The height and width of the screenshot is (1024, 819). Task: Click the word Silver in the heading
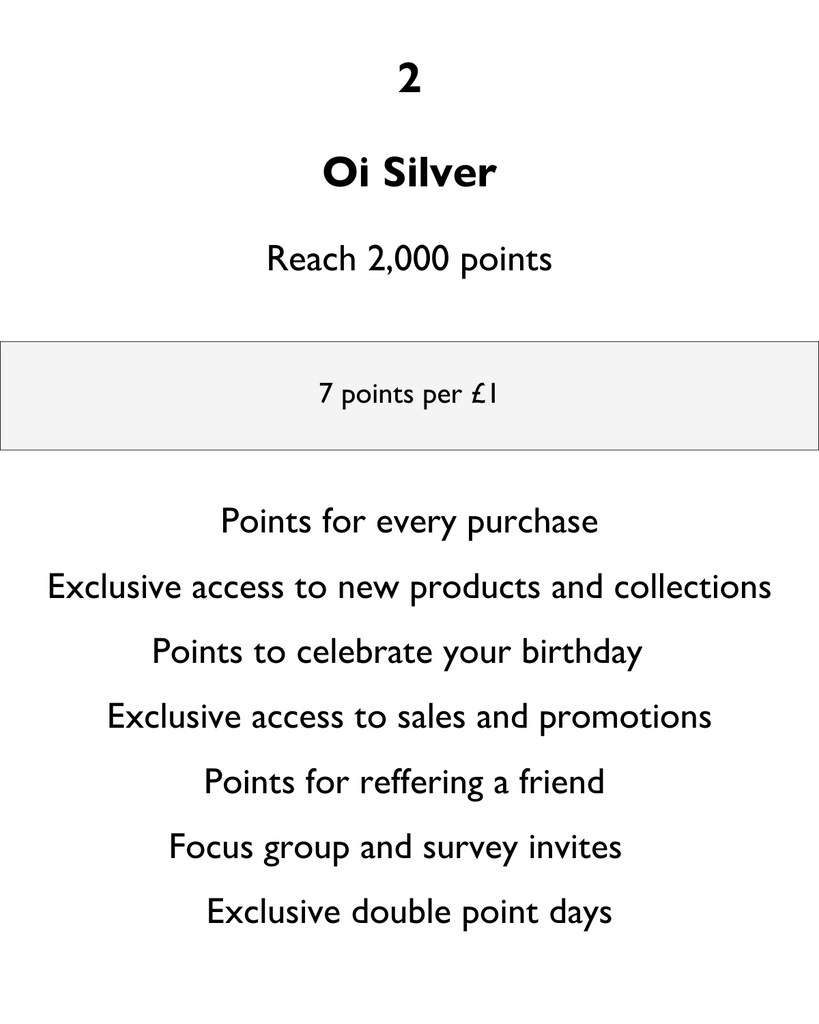coord(440,173)
